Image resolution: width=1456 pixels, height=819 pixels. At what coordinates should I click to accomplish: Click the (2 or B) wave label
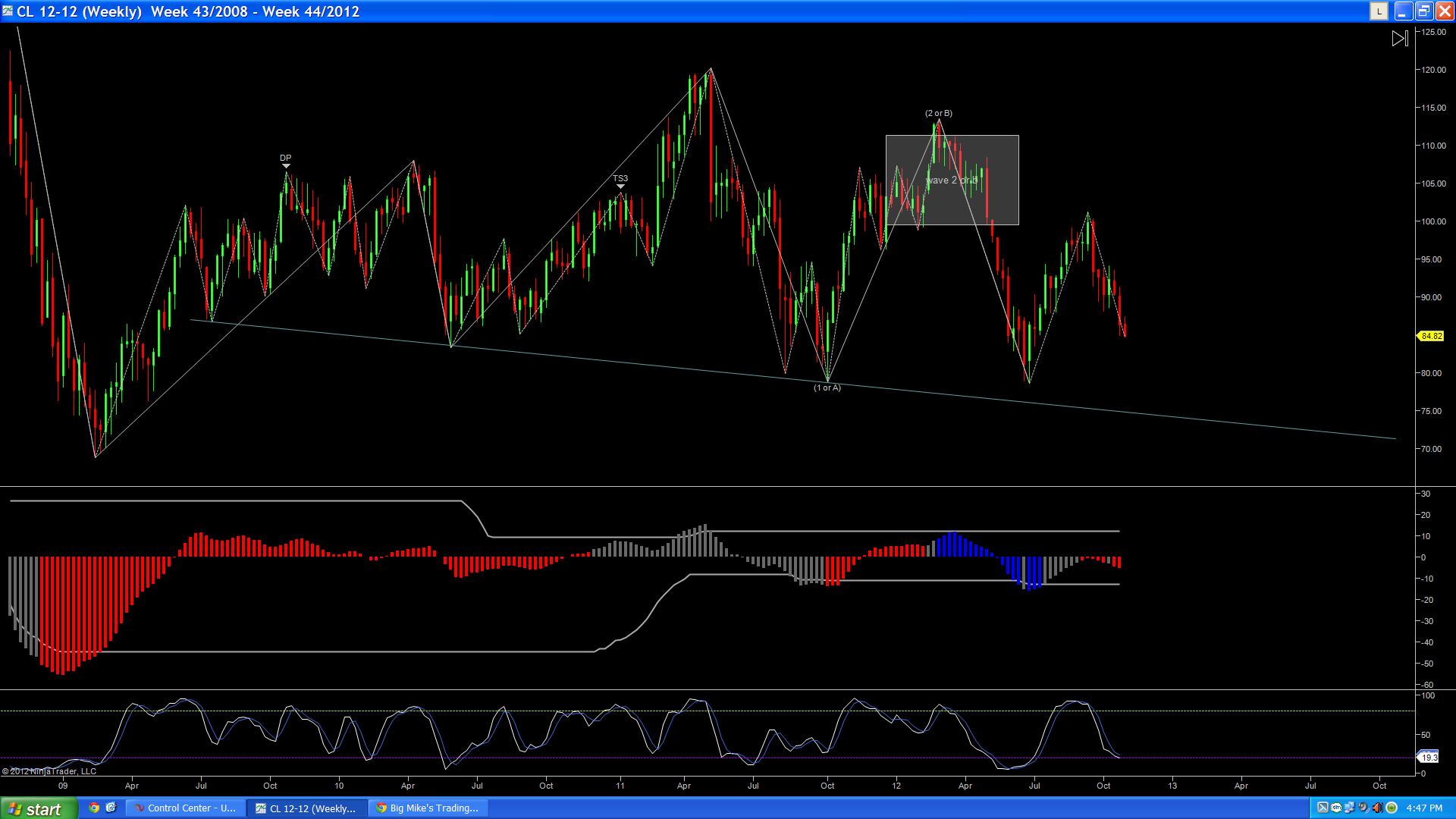coord(938,113)
